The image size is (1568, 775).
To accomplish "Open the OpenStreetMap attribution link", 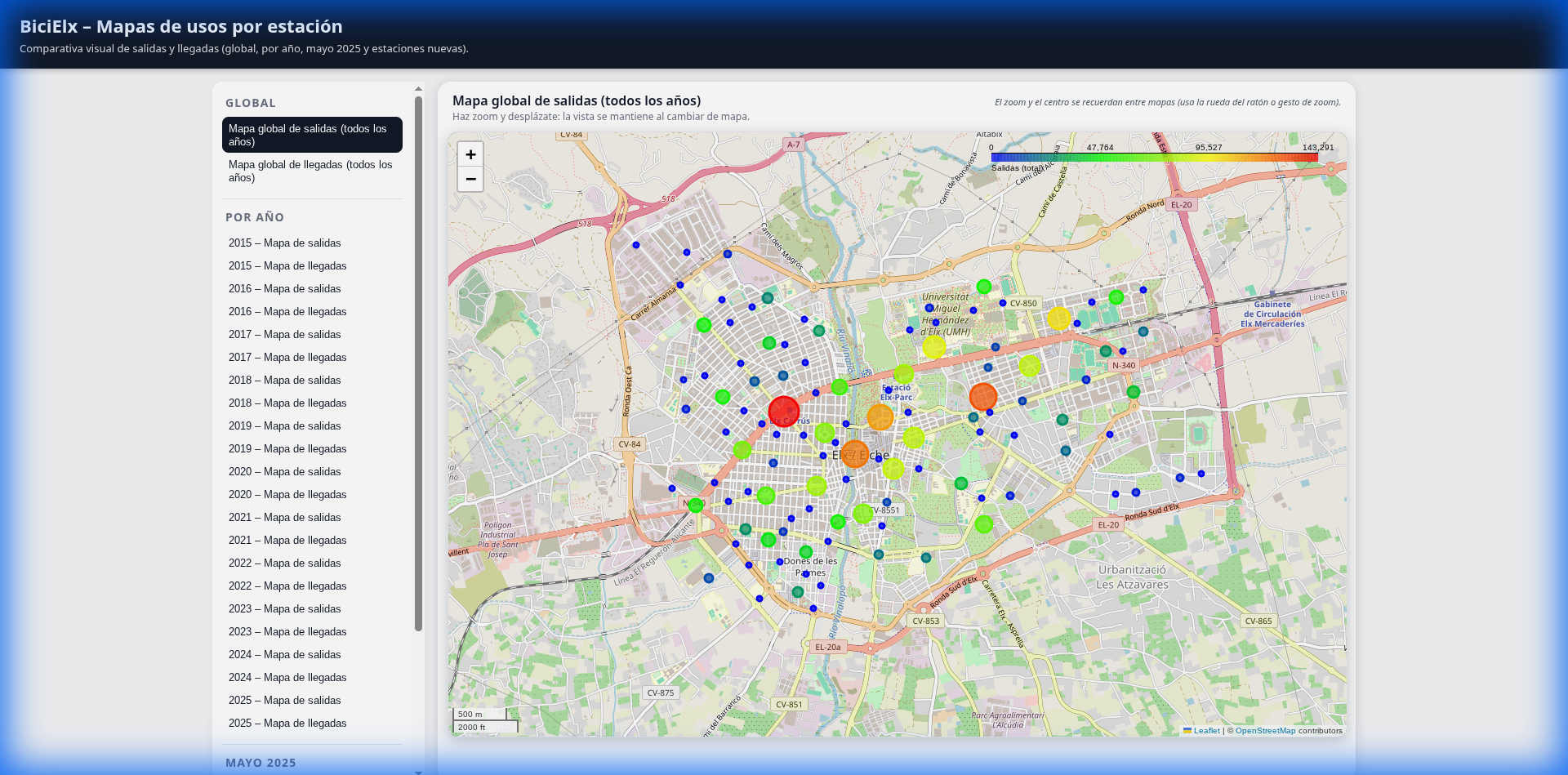I will pyautogui.click(x=1265, y=731).
